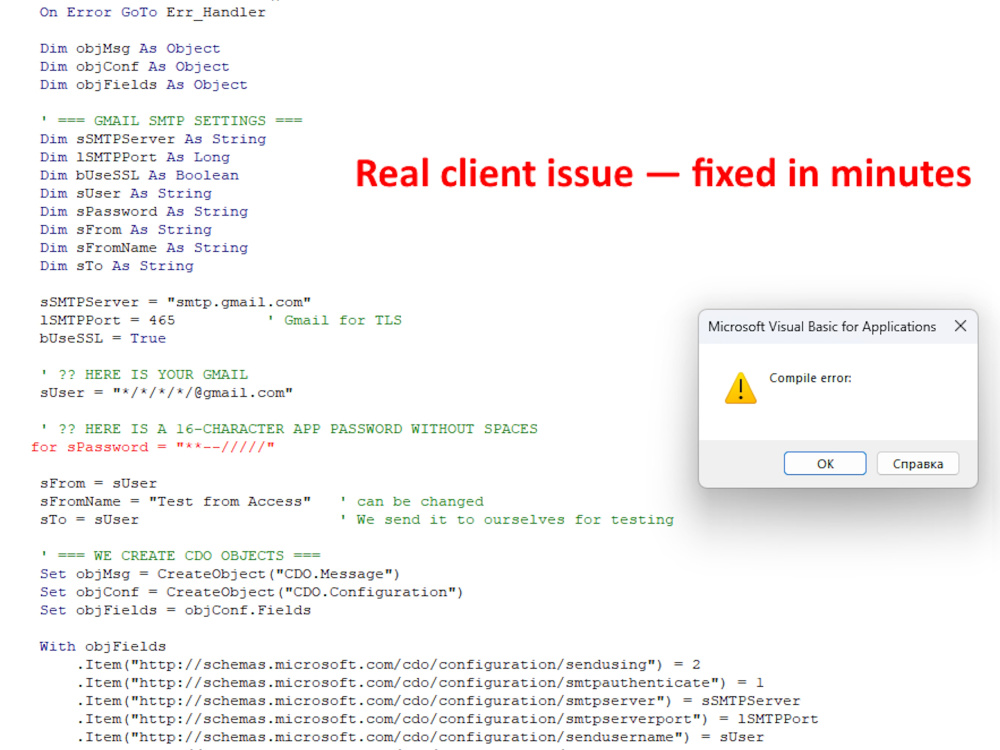
Task: Click the .Item line ending with sendusing
Action: click(x=388, y=665)
